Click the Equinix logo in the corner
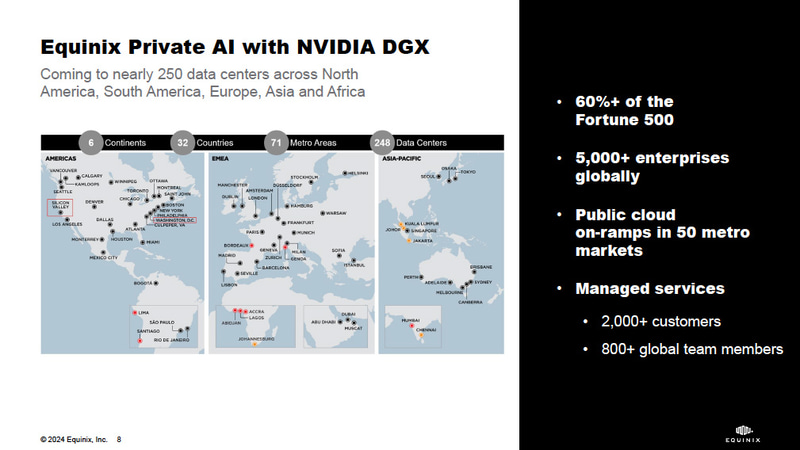This screenshot has height=450, width=800. click(743, 434)
